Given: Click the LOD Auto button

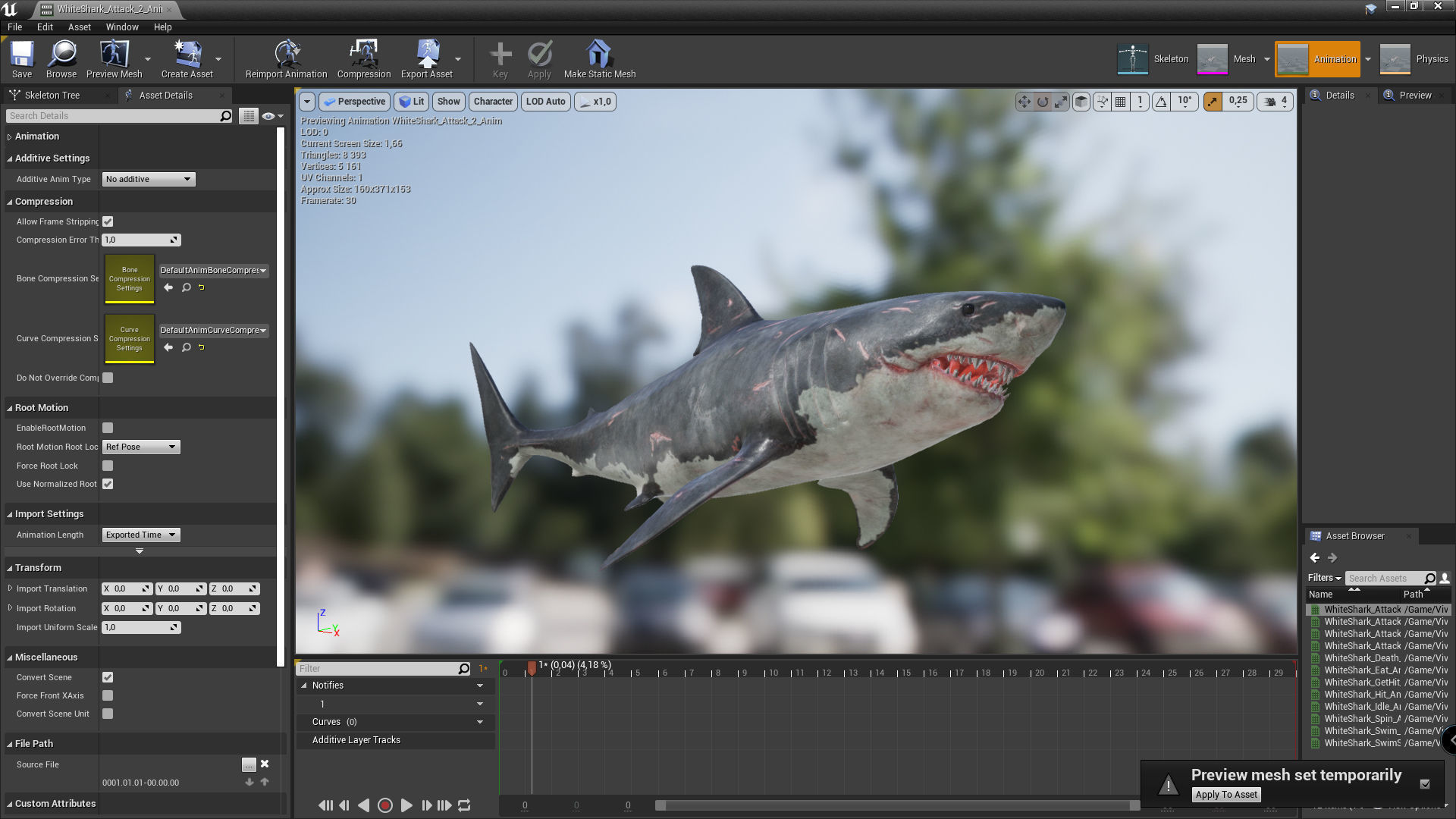Looking at the screenshot, I should (546, 102).
